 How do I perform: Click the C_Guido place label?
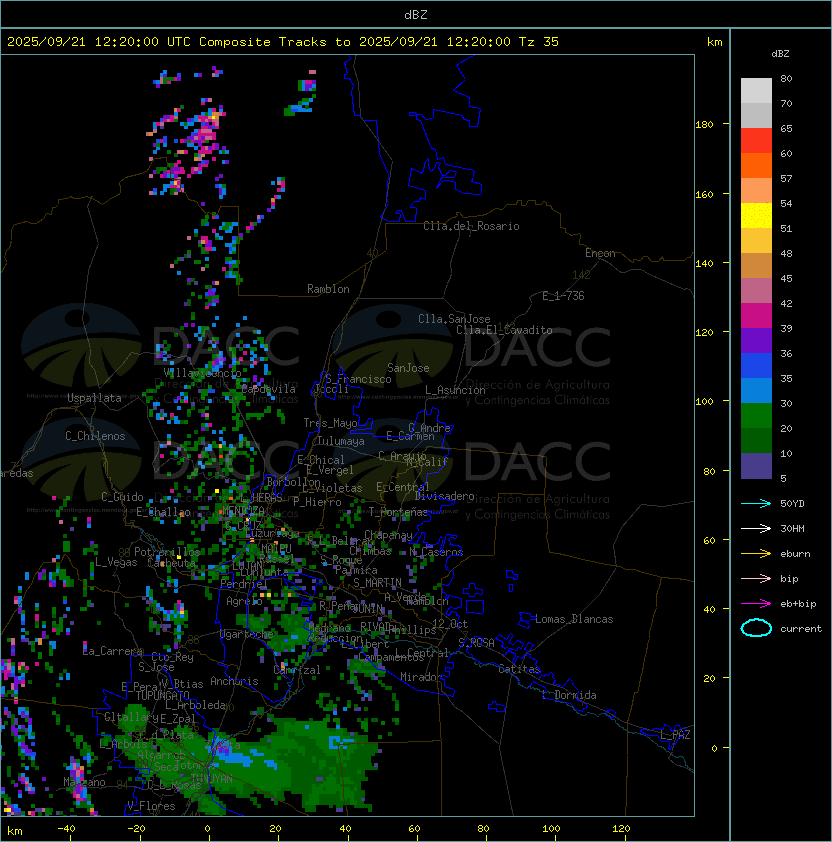(122, 497)
